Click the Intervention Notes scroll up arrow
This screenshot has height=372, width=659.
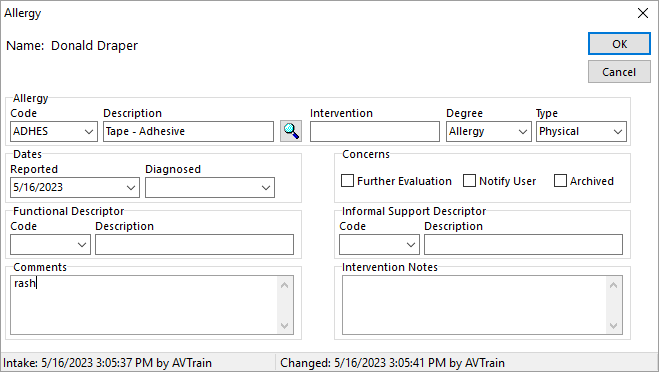614,285
